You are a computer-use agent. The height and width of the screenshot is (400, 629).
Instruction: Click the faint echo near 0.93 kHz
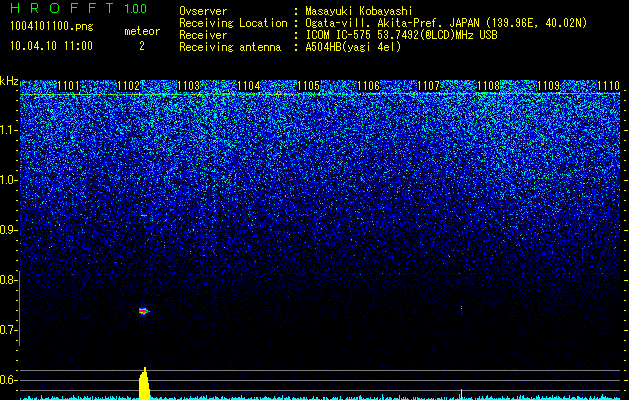click(x=144, y=215)
